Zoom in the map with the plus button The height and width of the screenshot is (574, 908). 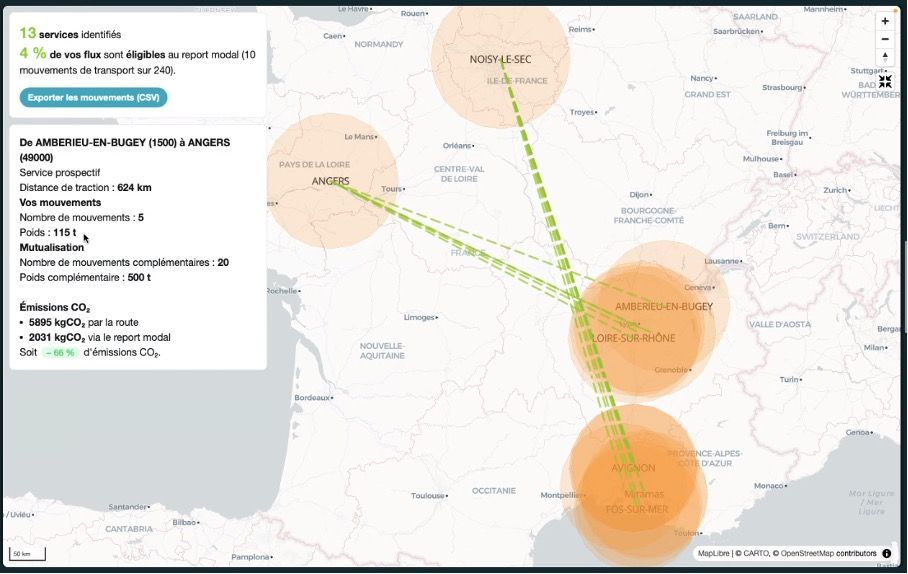pyautogui.click(x=885, y=21)
